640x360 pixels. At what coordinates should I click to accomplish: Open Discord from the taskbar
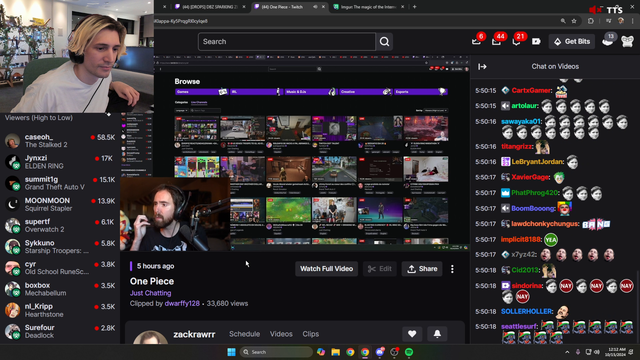tap(380, 352)
